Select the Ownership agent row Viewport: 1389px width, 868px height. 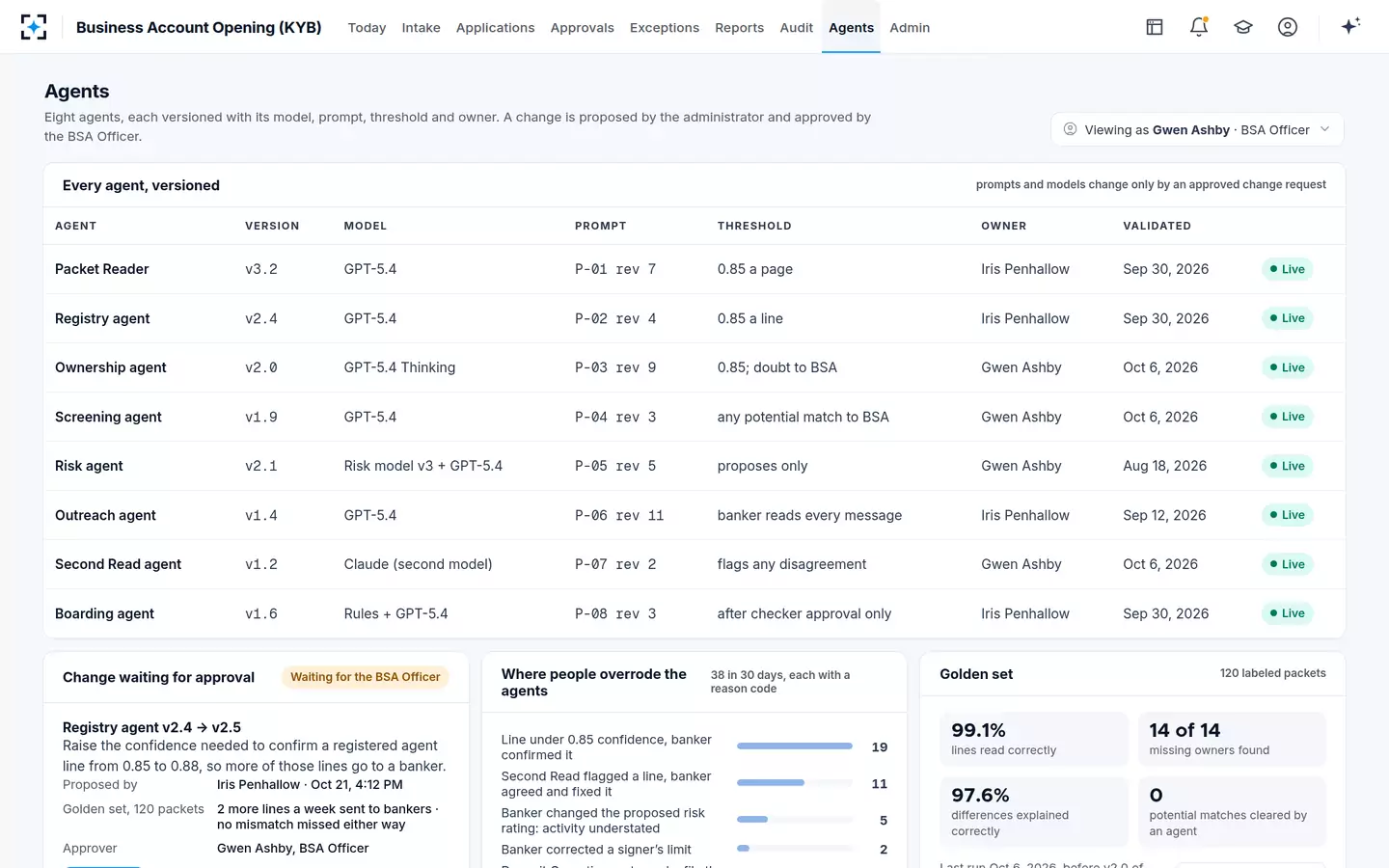point(694,367)
